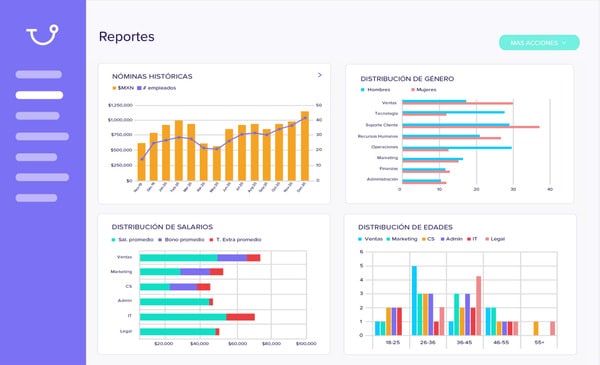Click the Operaciones row label
600x365 pixels.
385,147
